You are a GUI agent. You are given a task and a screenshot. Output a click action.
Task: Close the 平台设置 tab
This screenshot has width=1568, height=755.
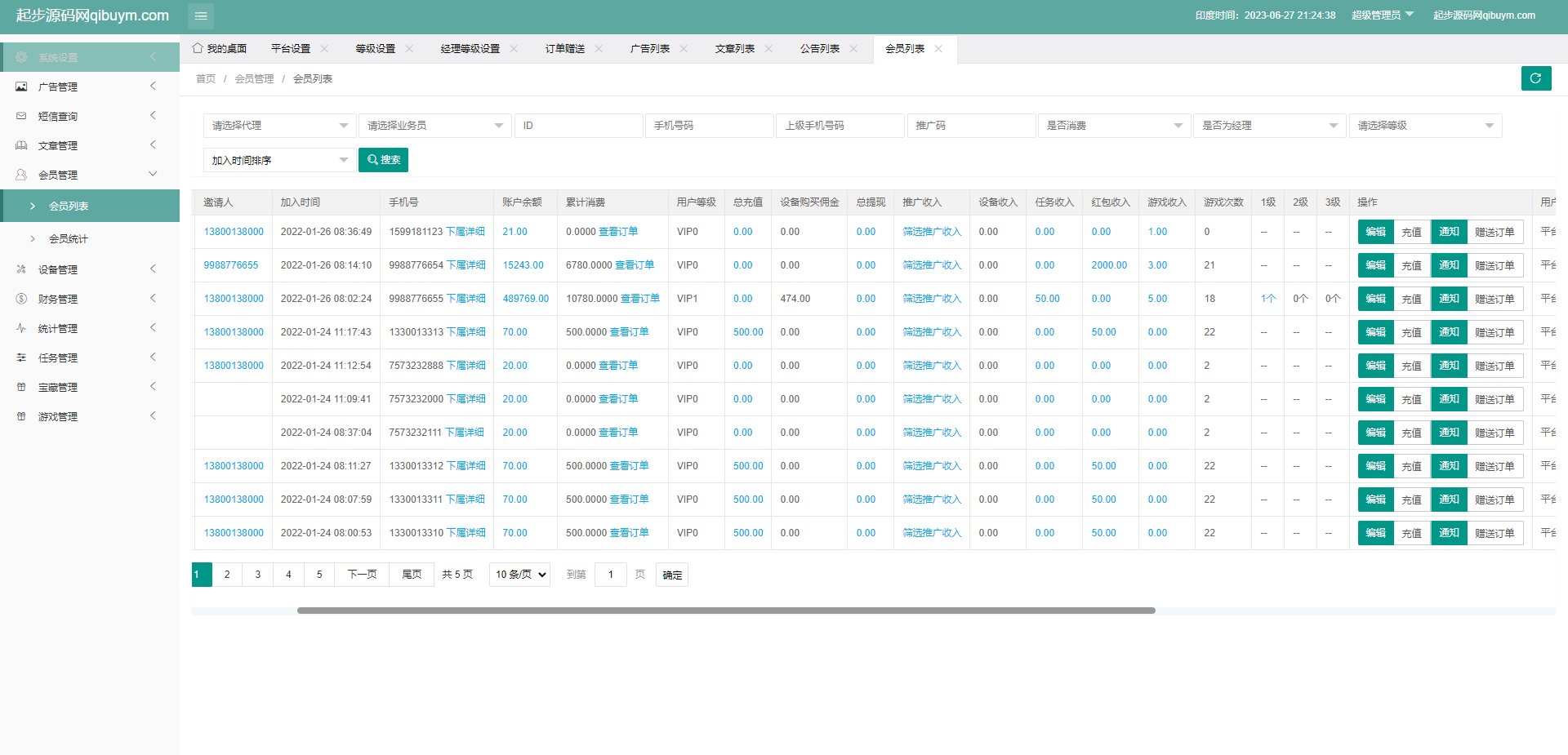(324, 49)
